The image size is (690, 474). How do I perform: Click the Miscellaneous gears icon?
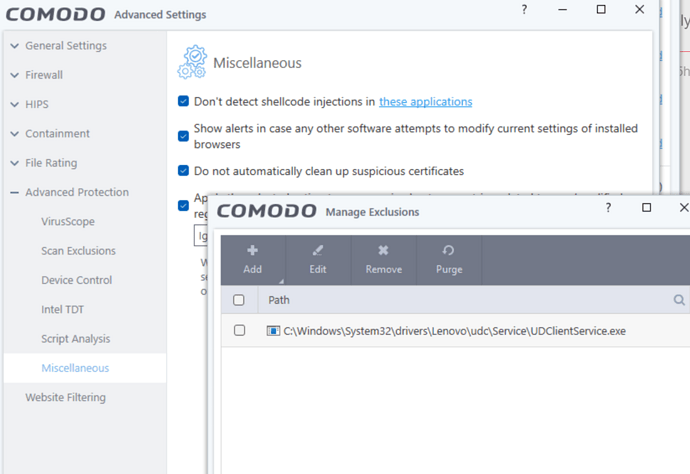click(x=192, y=62)
